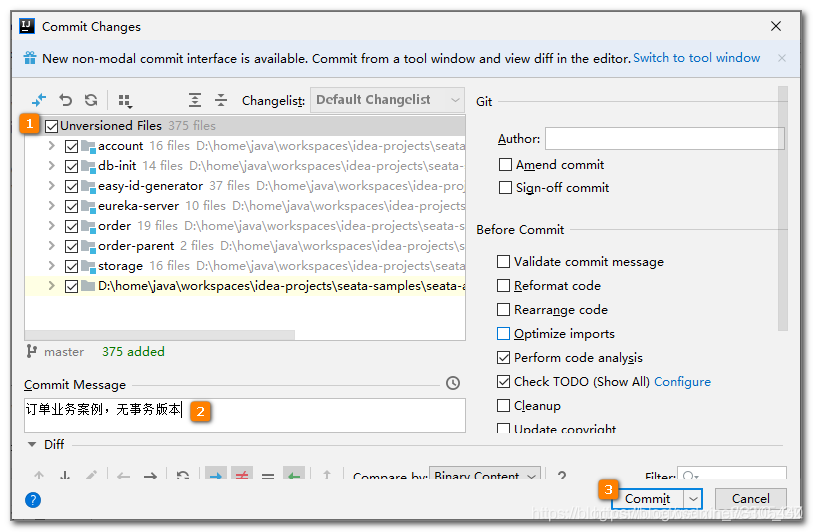Click the diff help question mark icon

pos(562,475)
